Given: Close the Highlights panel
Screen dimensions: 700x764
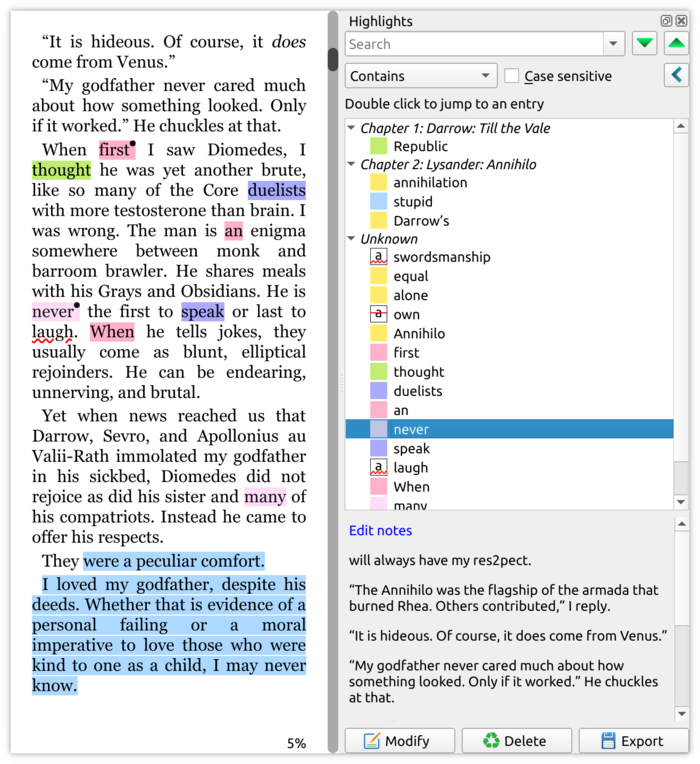Looking at the screenshot, I should (x=681, y=20).
